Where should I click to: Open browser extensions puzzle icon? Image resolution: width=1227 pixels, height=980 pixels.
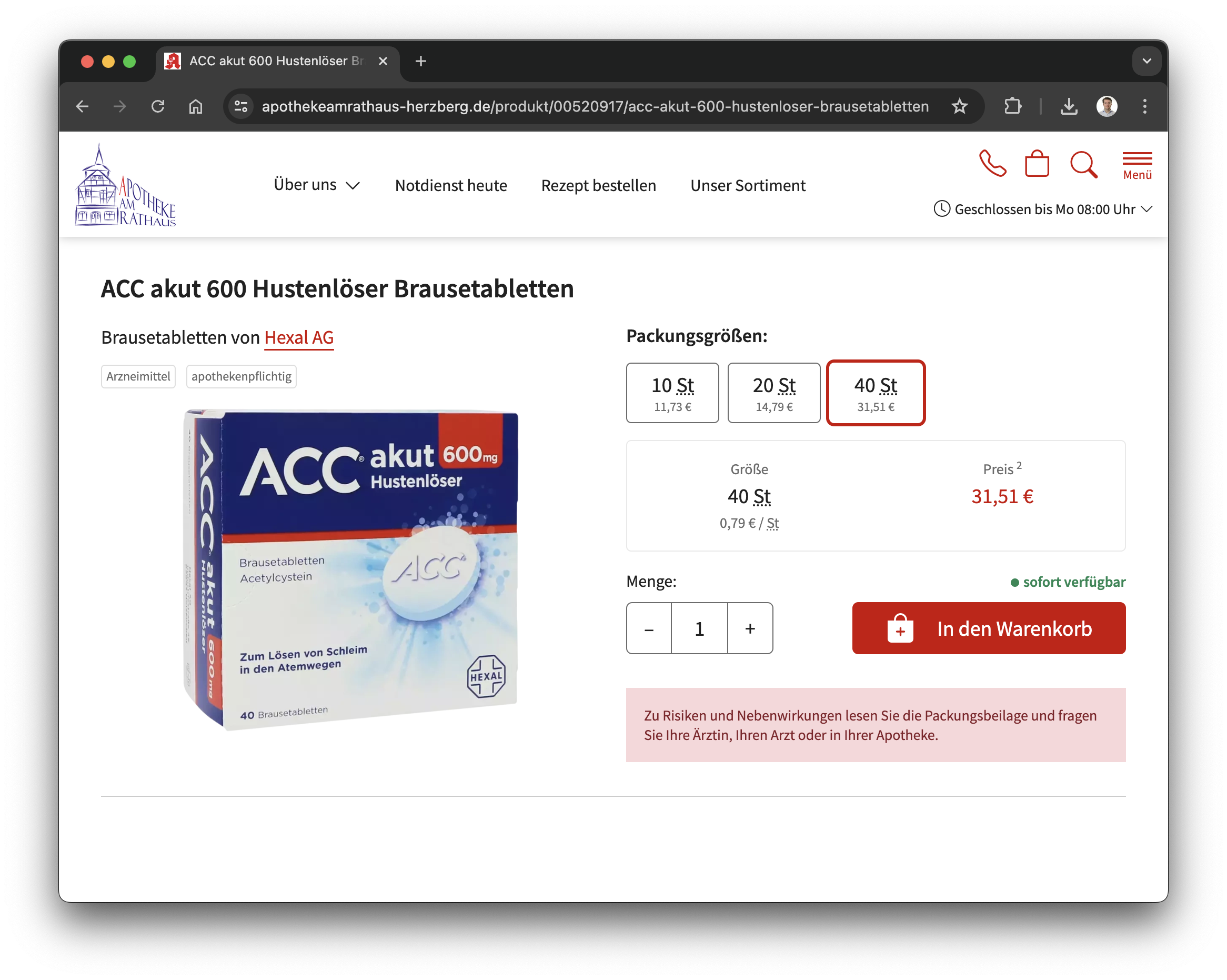point(1012,106)
